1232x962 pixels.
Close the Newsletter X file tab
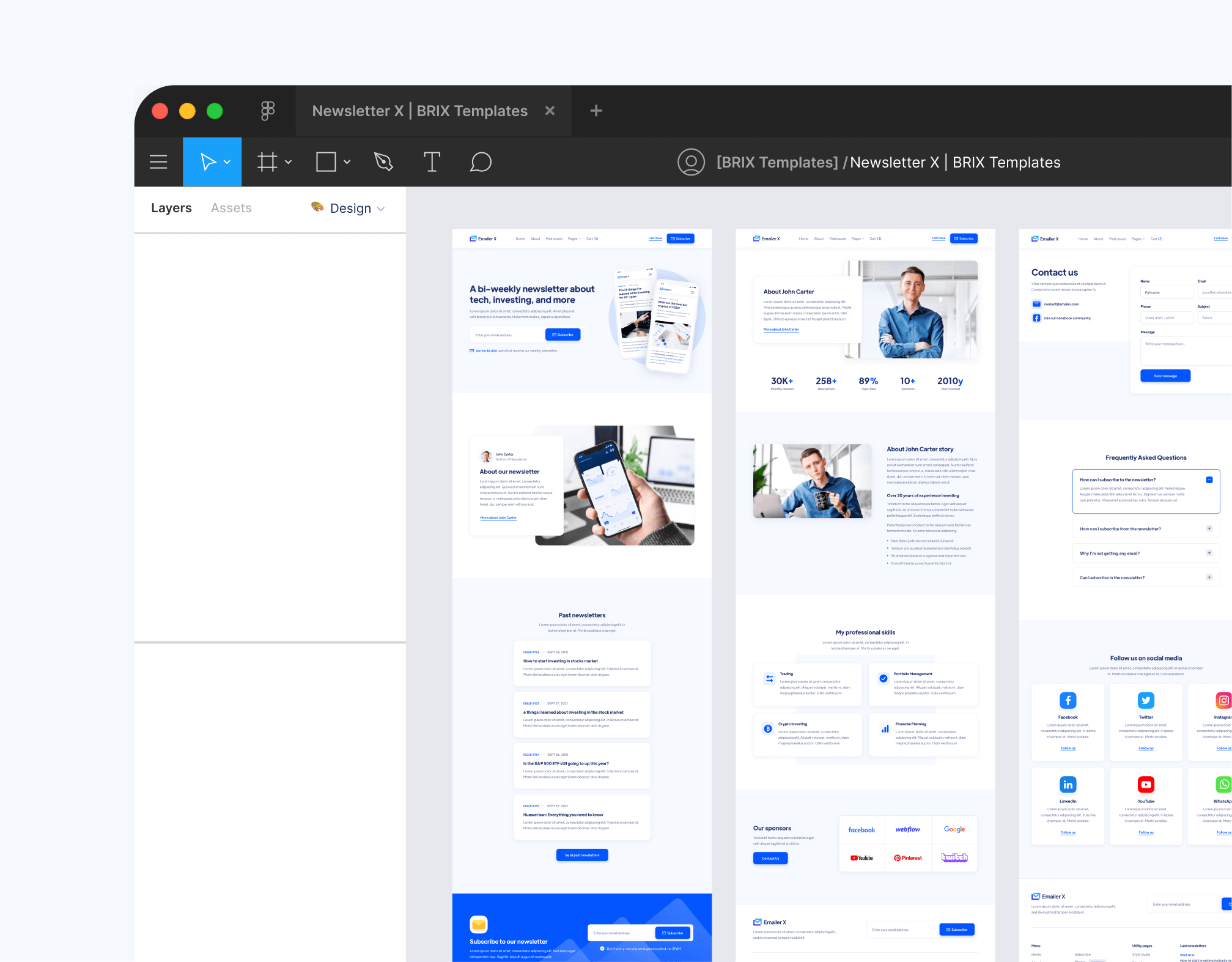pyautogui.click(x=550, y=111)
